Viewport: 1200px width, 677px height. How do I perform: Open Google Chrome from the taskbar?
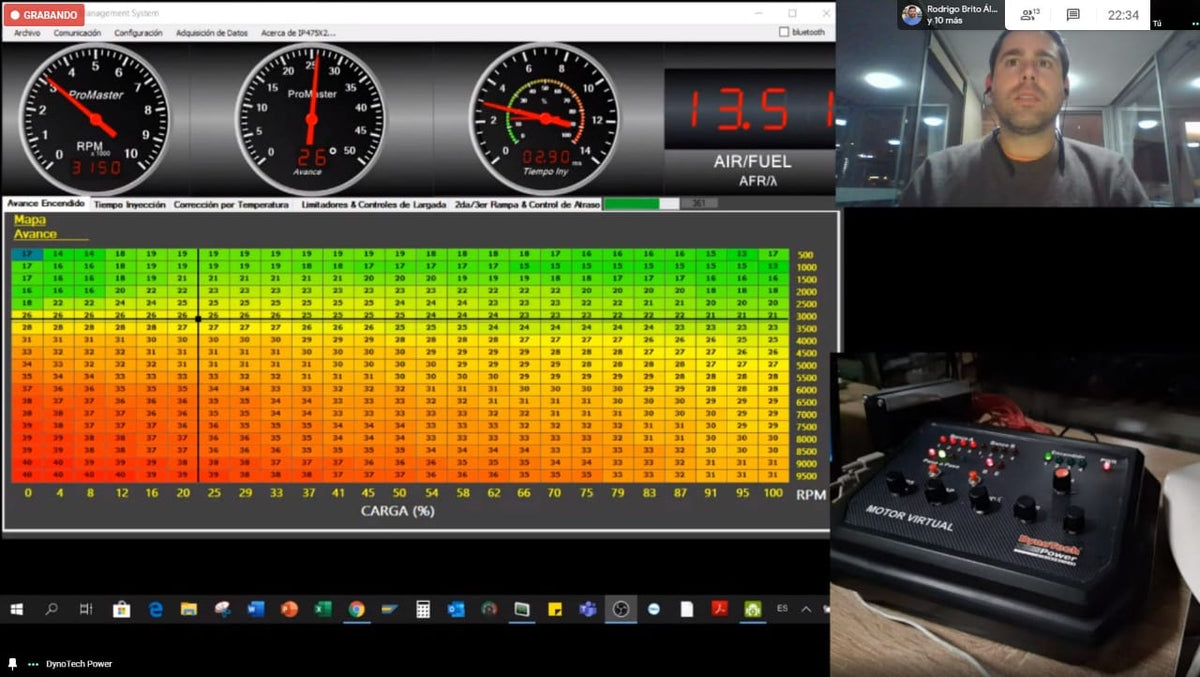[356, 609]
